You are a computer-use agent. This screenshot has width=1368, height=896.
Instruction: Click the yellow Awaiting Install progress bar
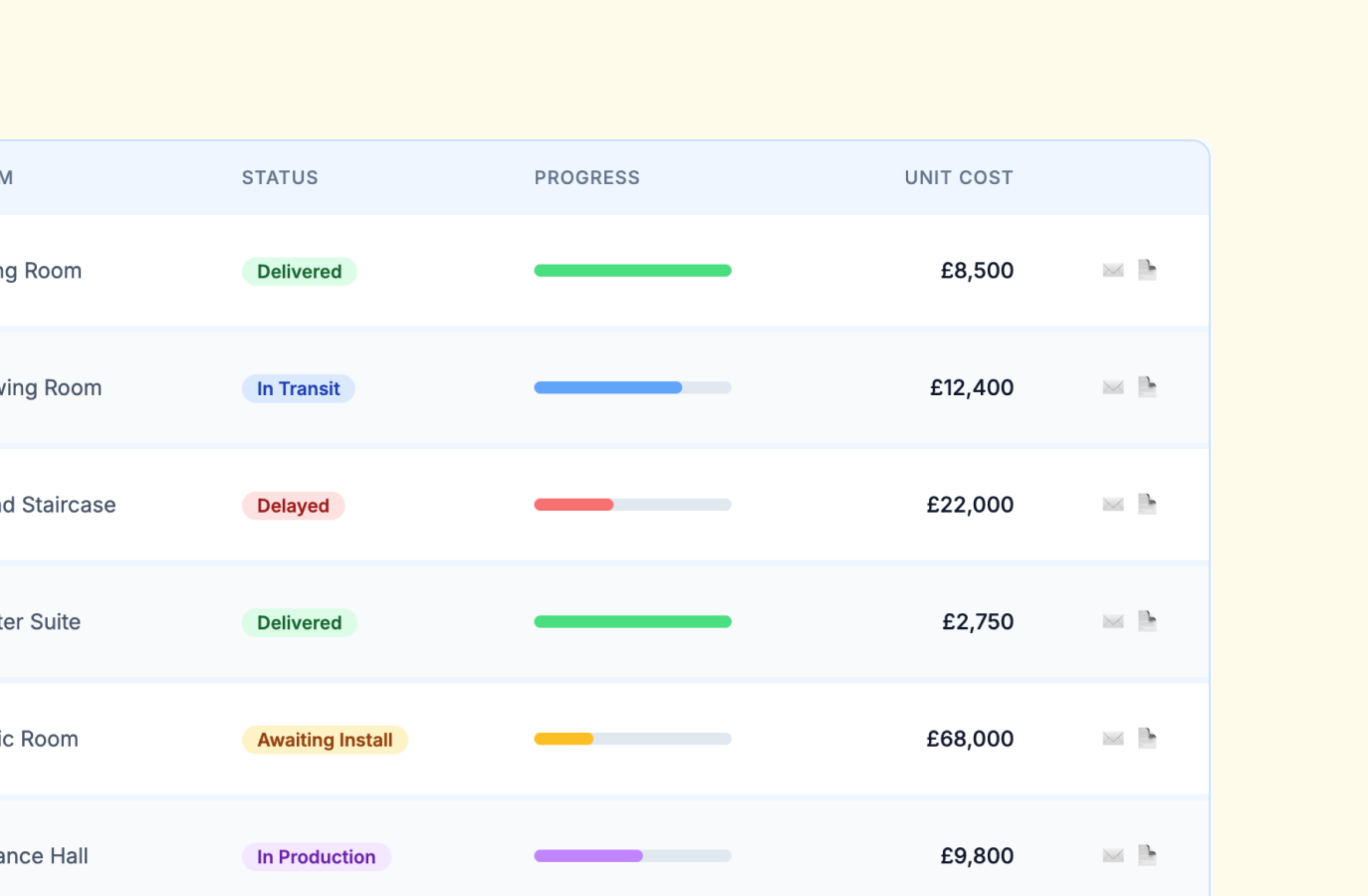pos(633,739)
